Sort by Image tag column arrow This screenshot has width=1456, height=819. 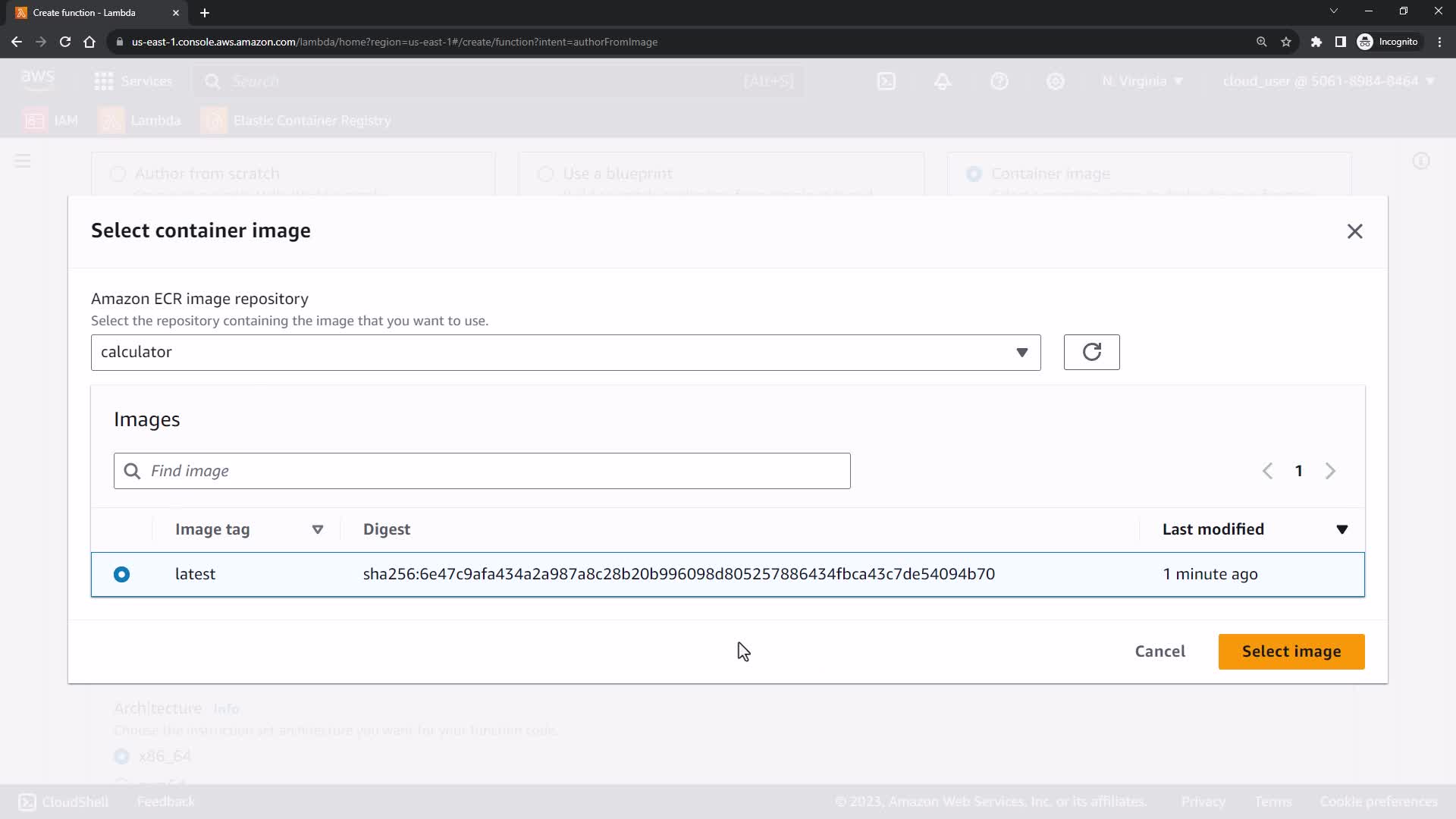point(318,529)
